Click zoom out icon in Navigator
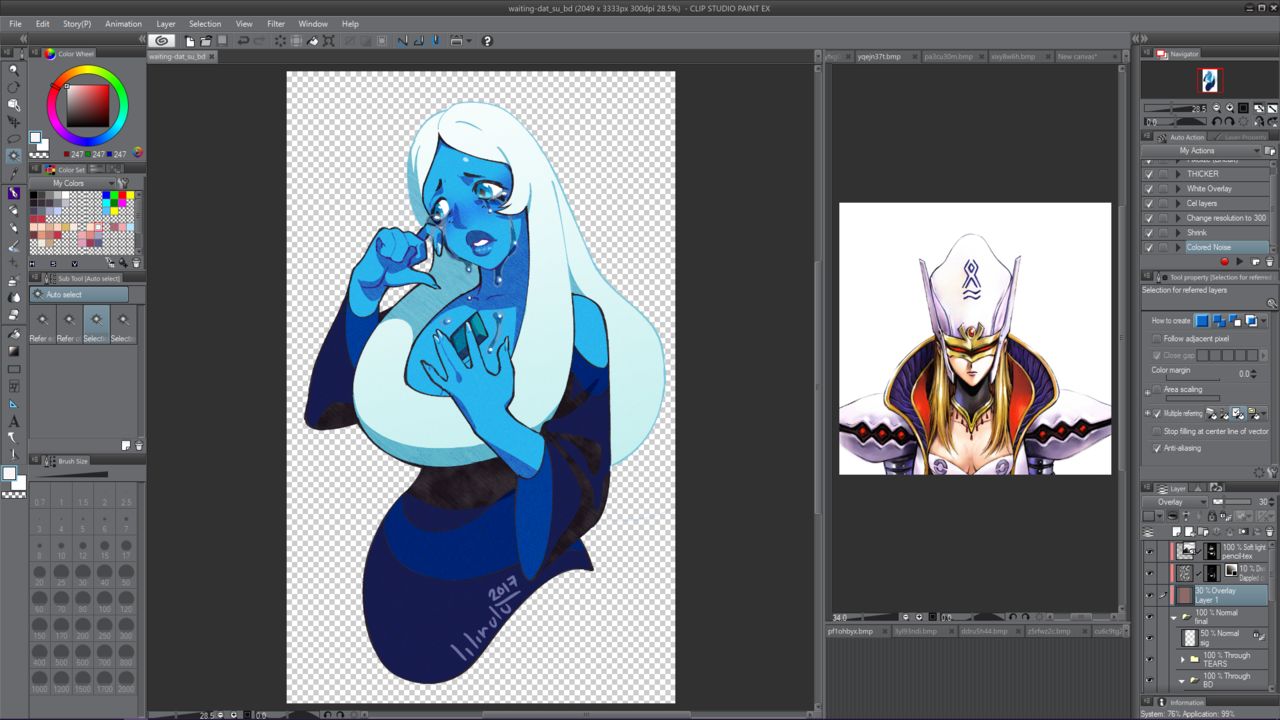This screenshot has width=1280, height=720. [1216, 108]
